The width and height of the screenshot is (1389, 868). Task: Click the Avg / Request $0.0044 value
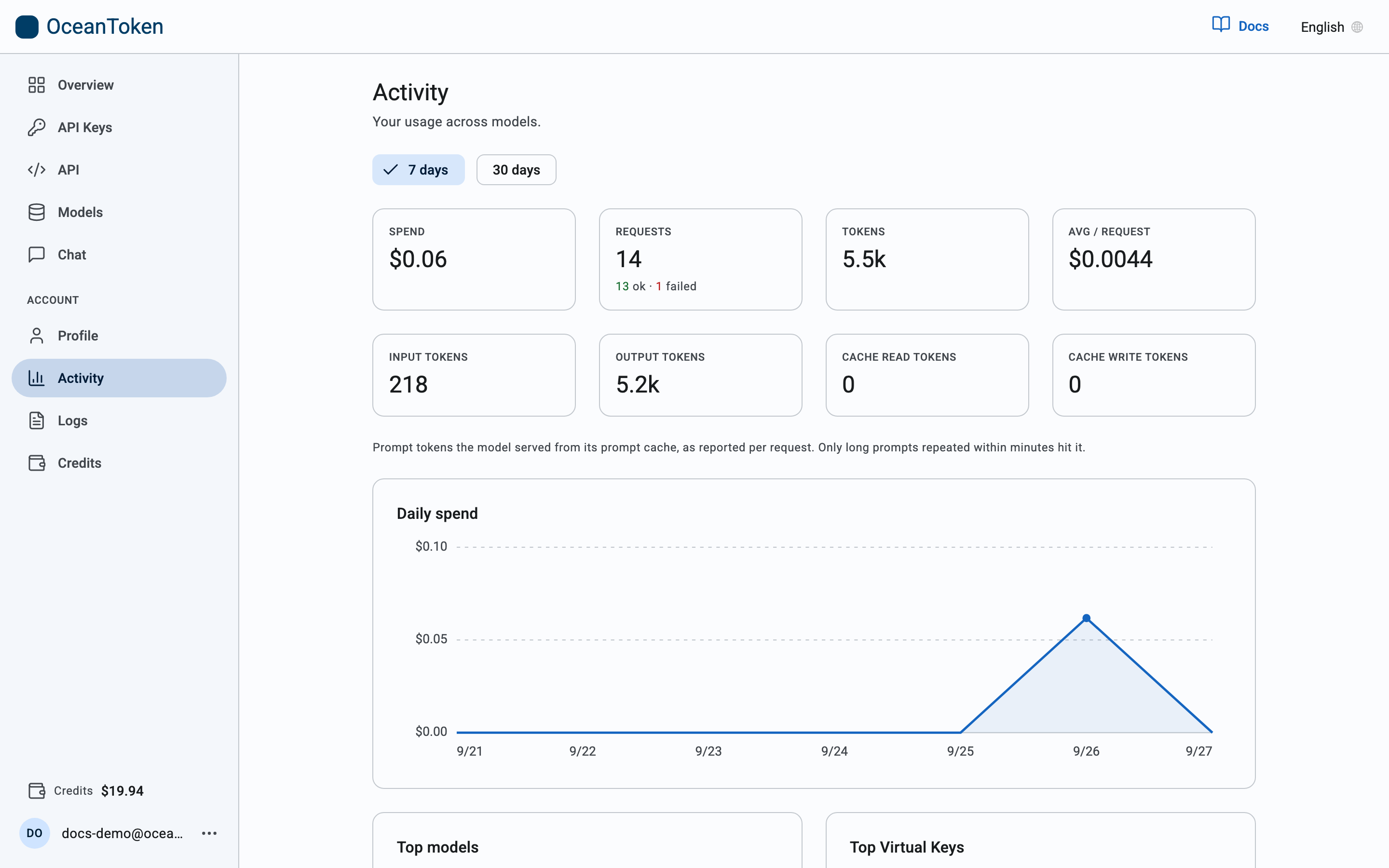coord(1110,259)
